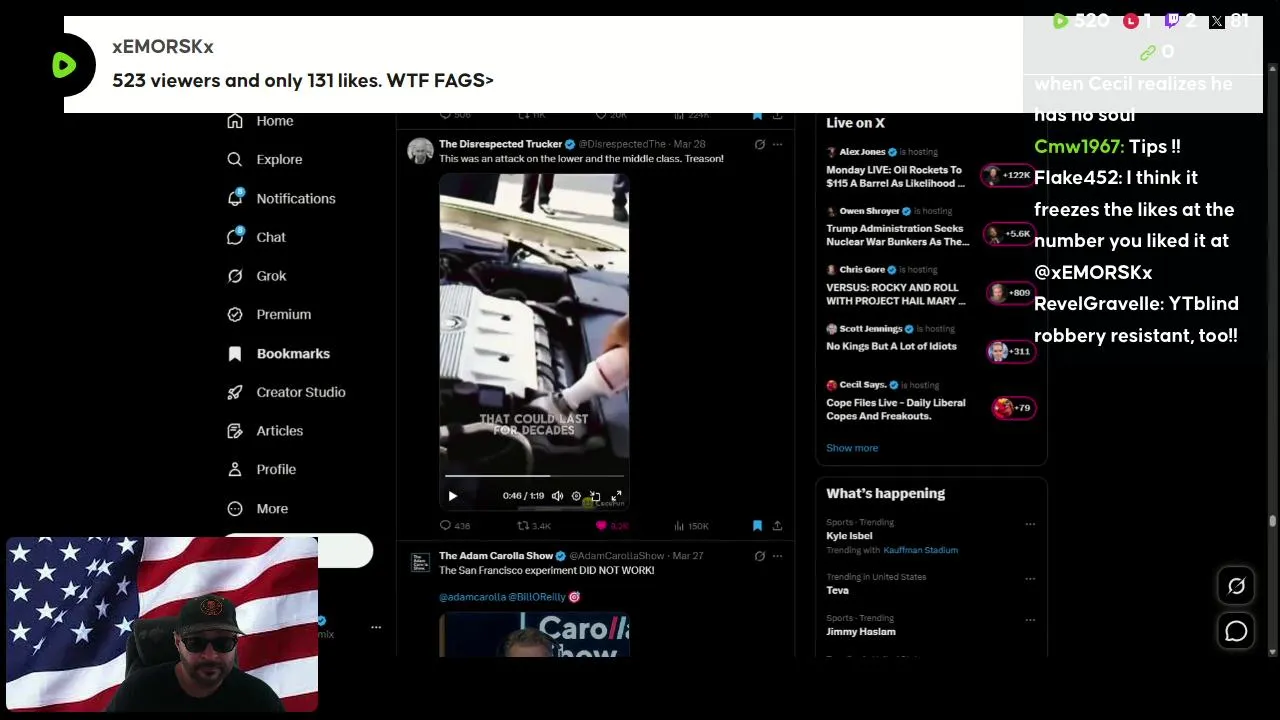Image resolution: width=1280 pixels, height=720 pixels.
Task: Click the Grok sidebar icon
Action: (235, 276)
